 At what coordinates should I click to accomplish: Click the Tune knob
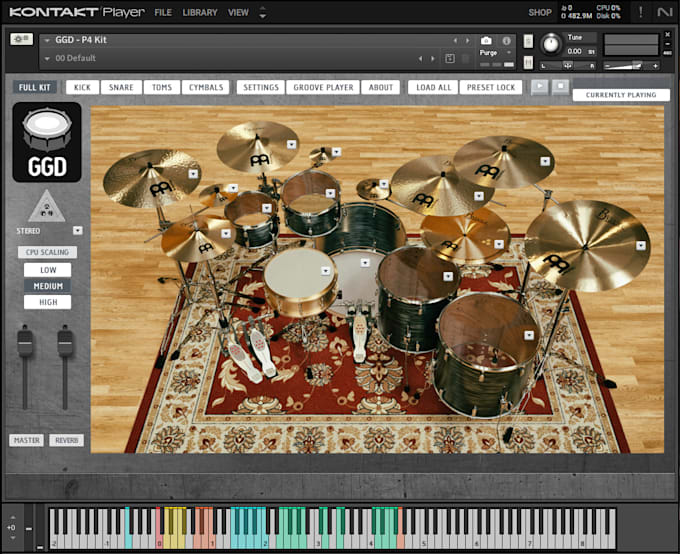point(551,44)
